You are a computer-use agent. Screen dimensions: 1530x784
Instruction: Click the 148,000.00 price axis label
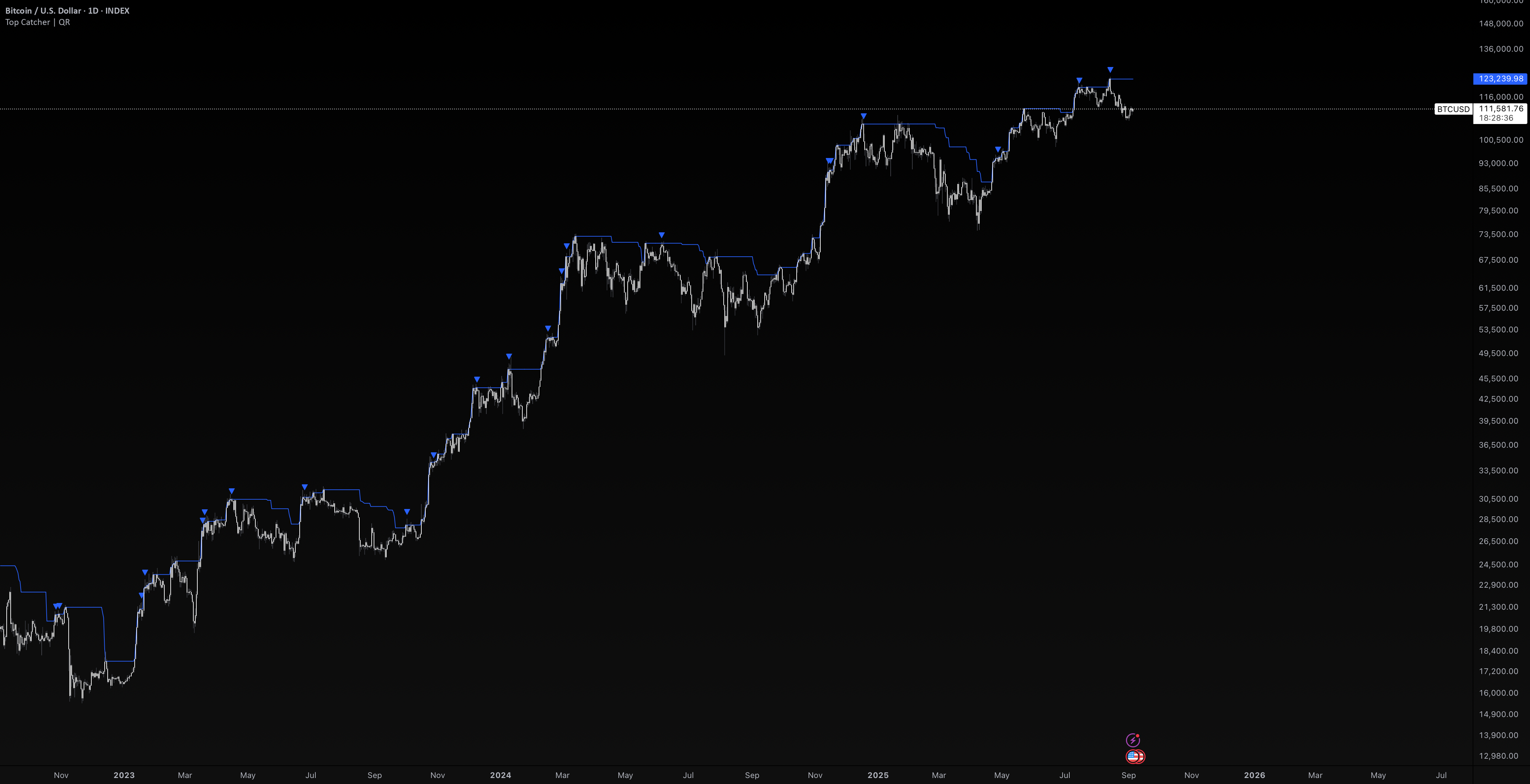pyautogui.click(x=1501, y=24)
